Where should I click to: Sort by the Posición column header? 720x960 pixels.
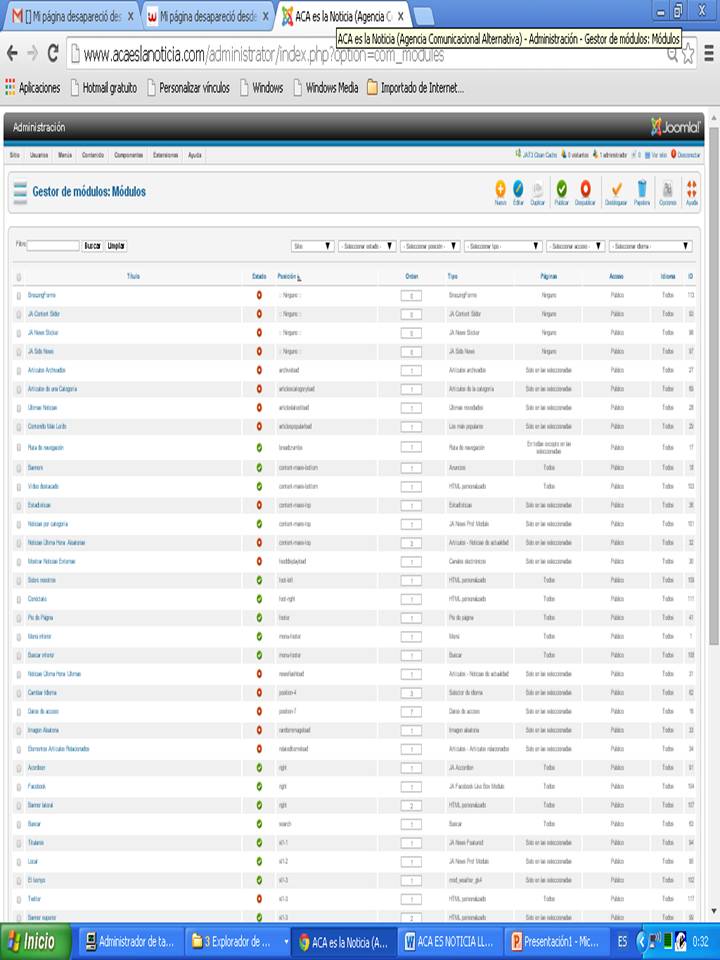coord(288,277)
